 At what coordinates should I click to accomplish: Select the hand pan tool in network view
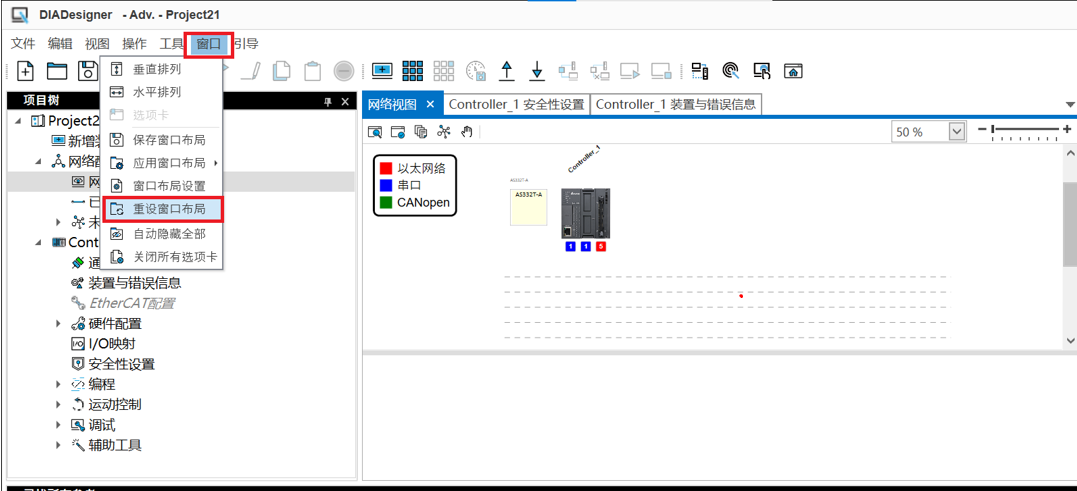coord(467,132)
